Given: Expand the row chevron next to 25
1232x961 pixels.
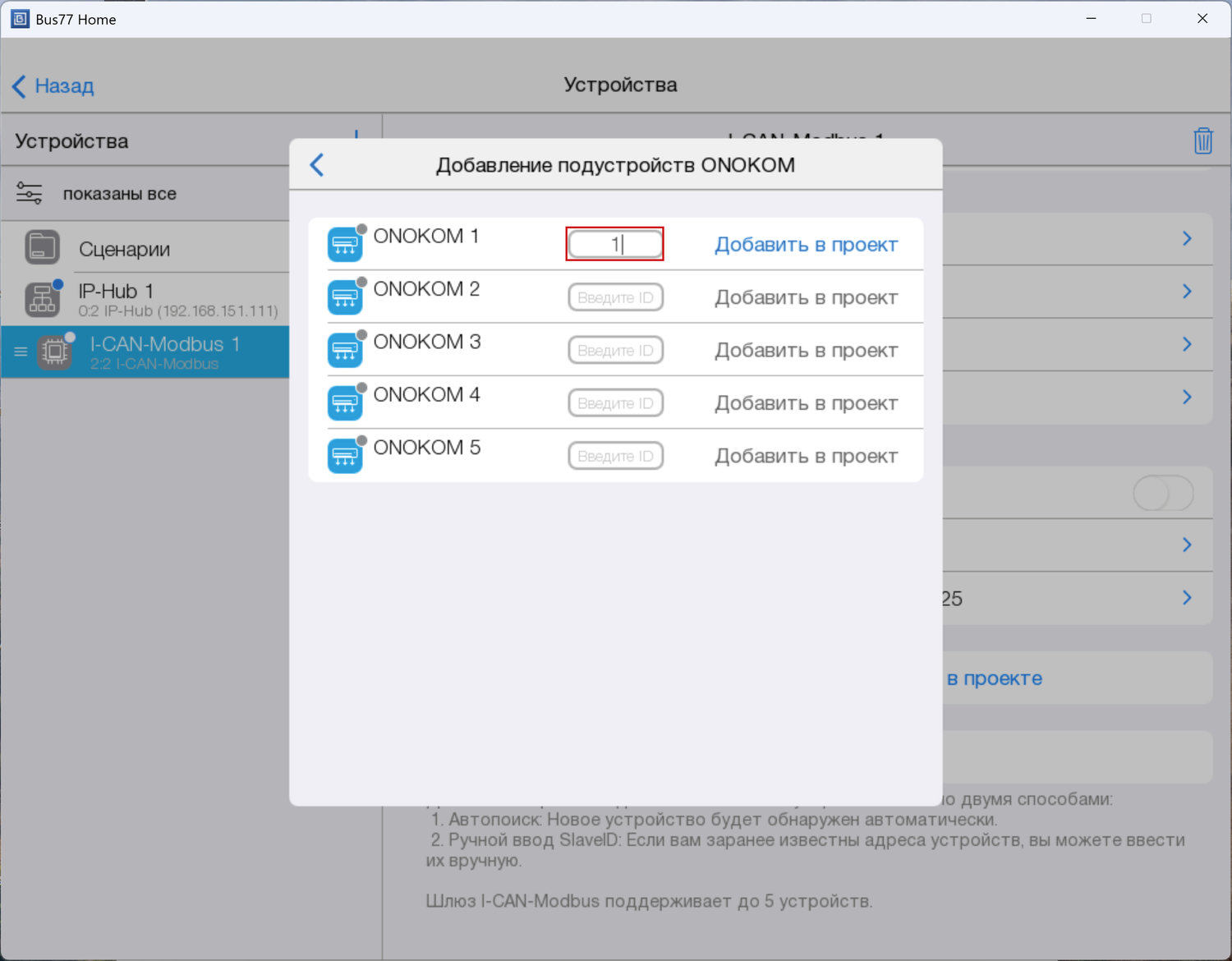Looking at the screenshot, I should click(1187, 598).
